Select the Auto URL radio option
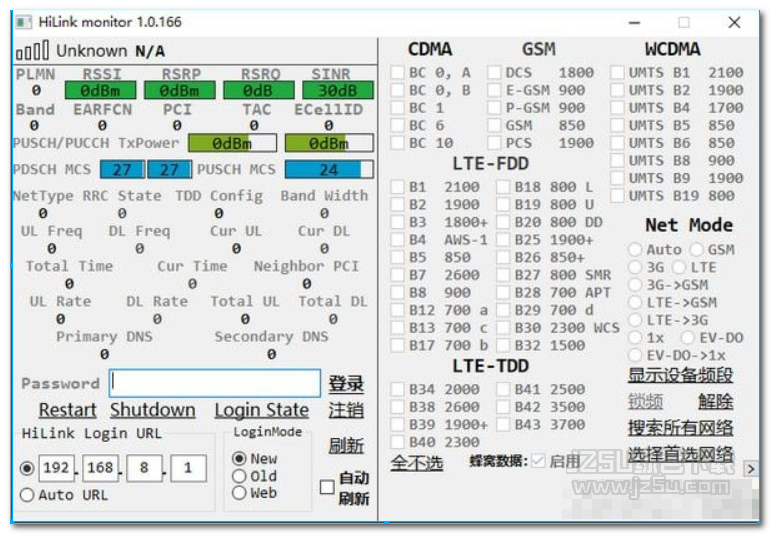The height and width of the screenshot is (535, 771). (27, 495)
